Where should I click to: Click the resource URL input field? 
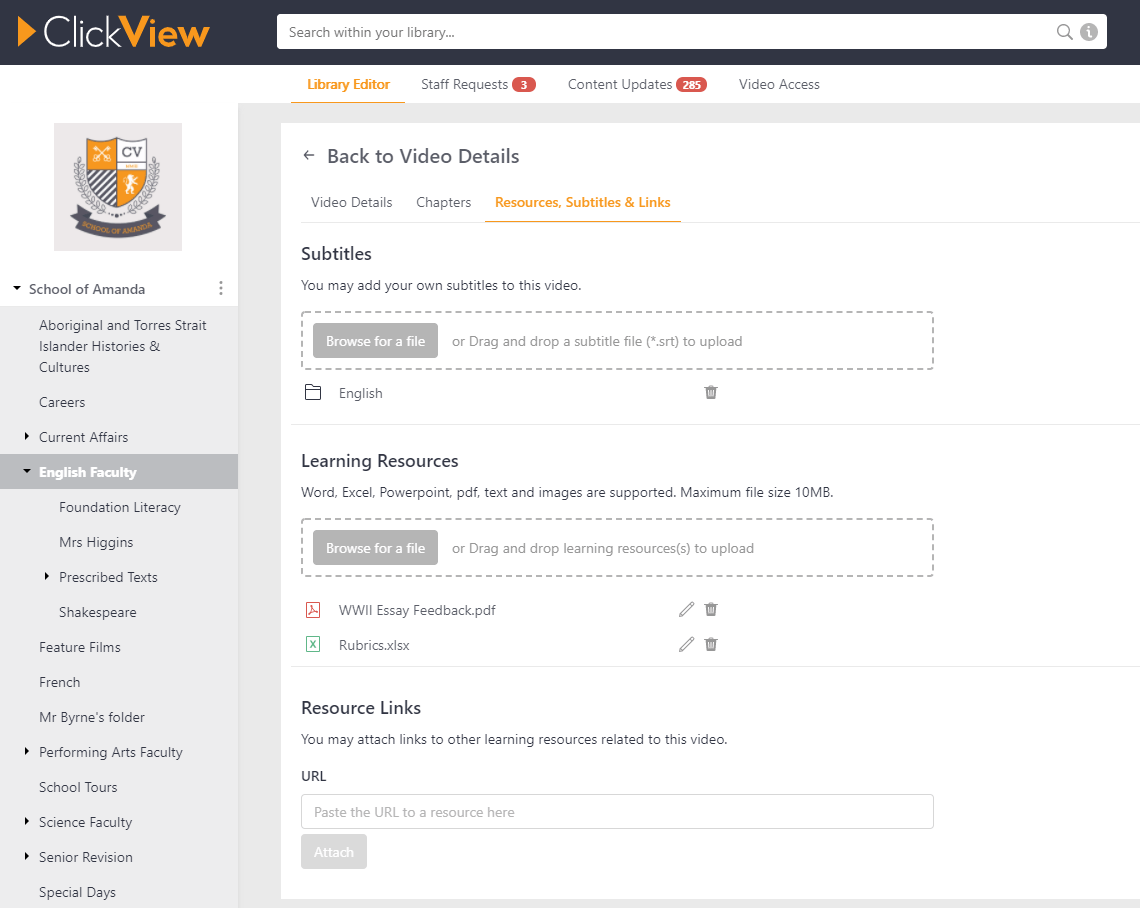click(x=617, y=812)
